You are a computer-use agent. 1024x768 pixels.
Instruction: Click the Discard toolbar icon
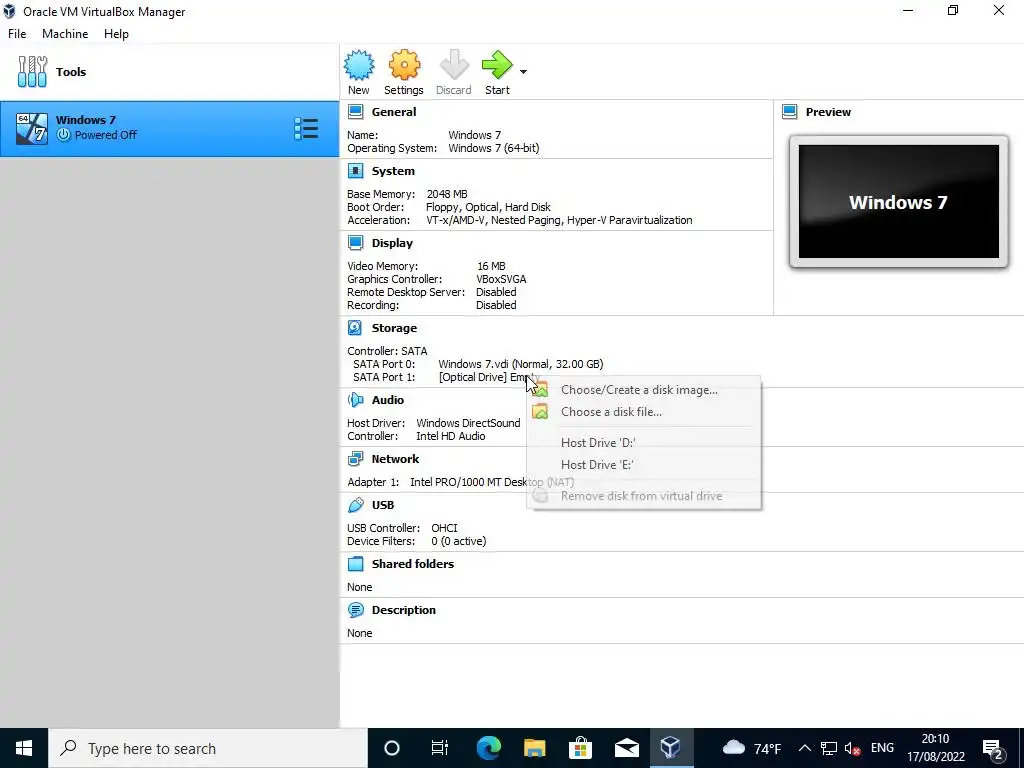[453, 65]
